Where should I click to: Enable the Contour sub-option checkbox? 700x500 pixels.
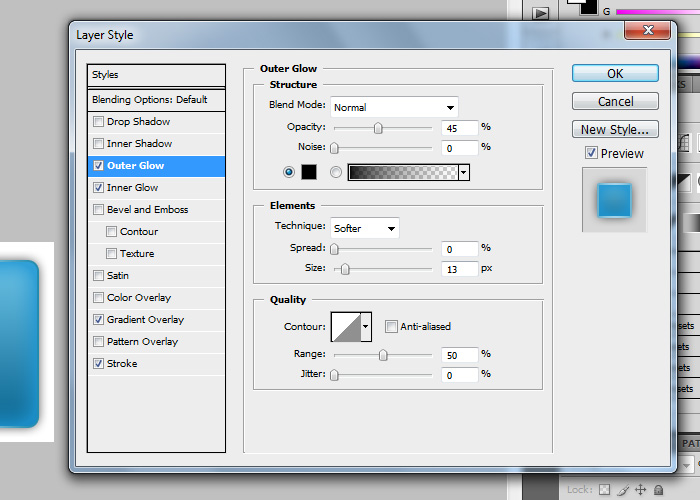(x=111, y=231)
